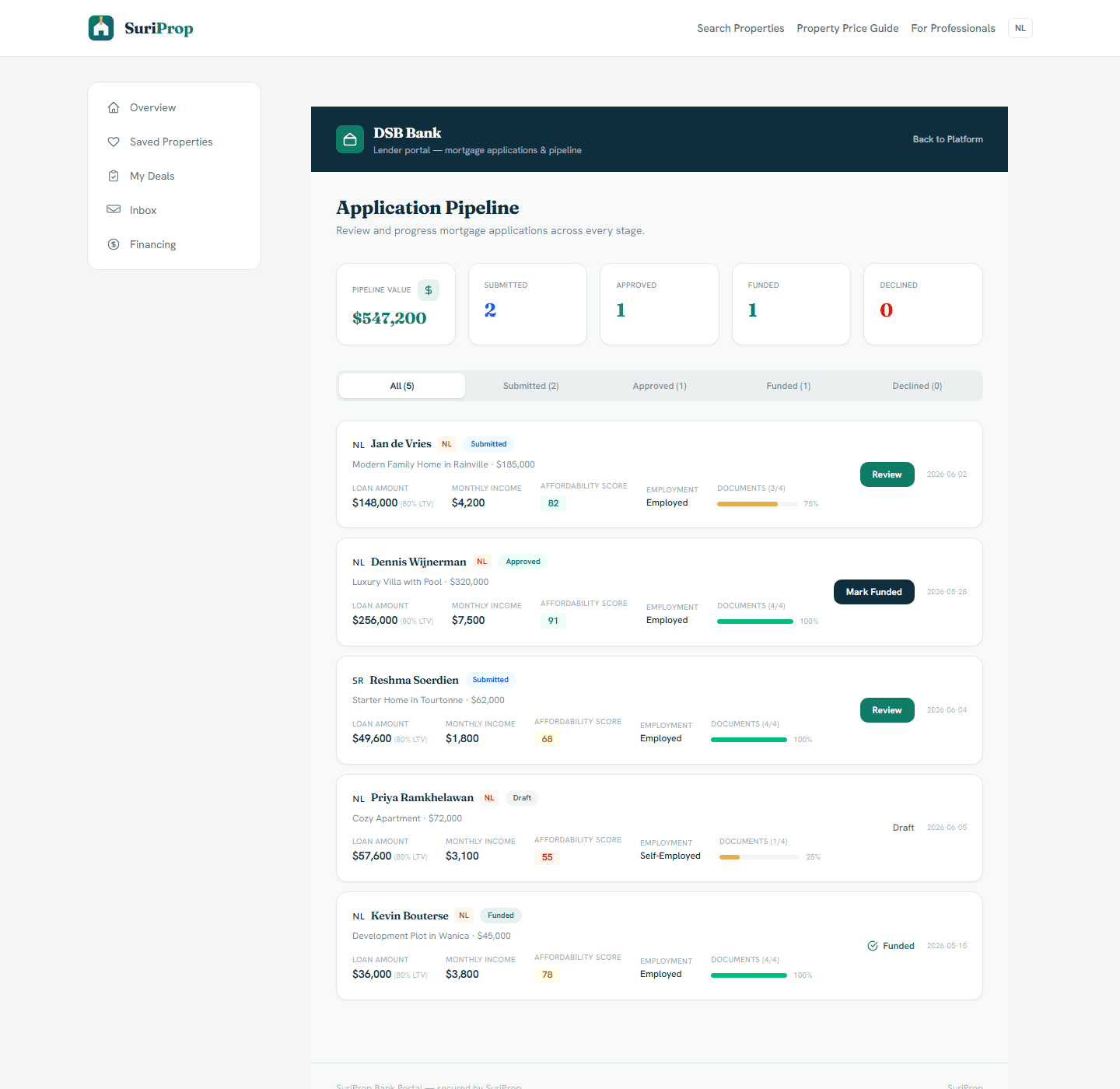
Task: Click Draft status badge beside Priya Ramkhelawan's name
Action: point(522,798)
